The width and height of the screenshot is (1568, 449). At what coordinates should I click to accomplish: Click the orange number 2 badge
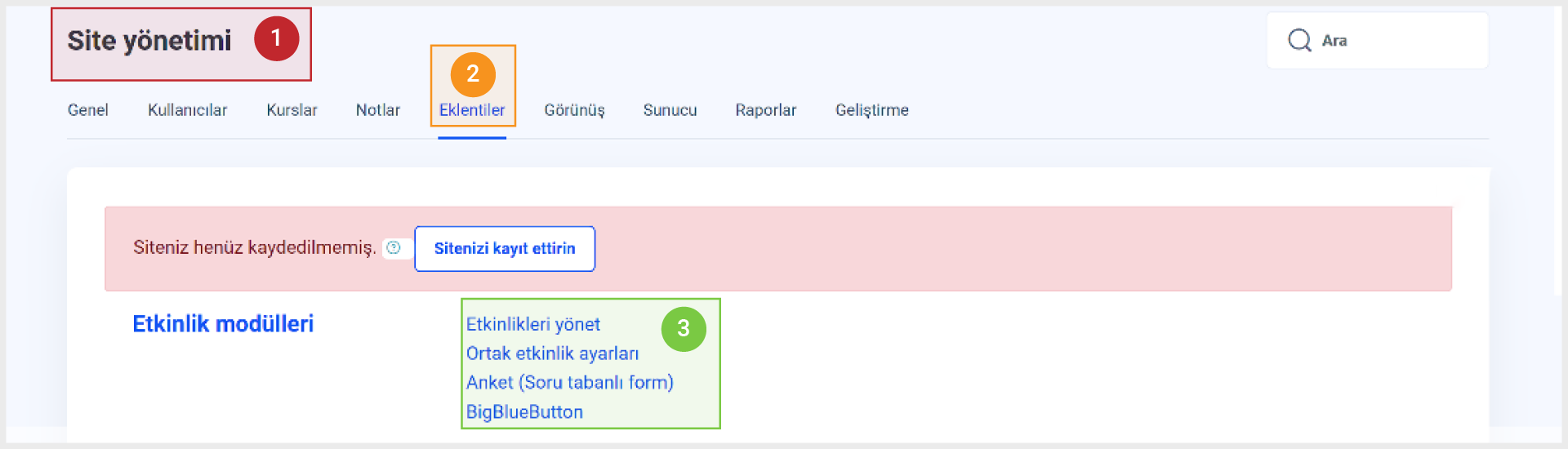pos(473,74)
